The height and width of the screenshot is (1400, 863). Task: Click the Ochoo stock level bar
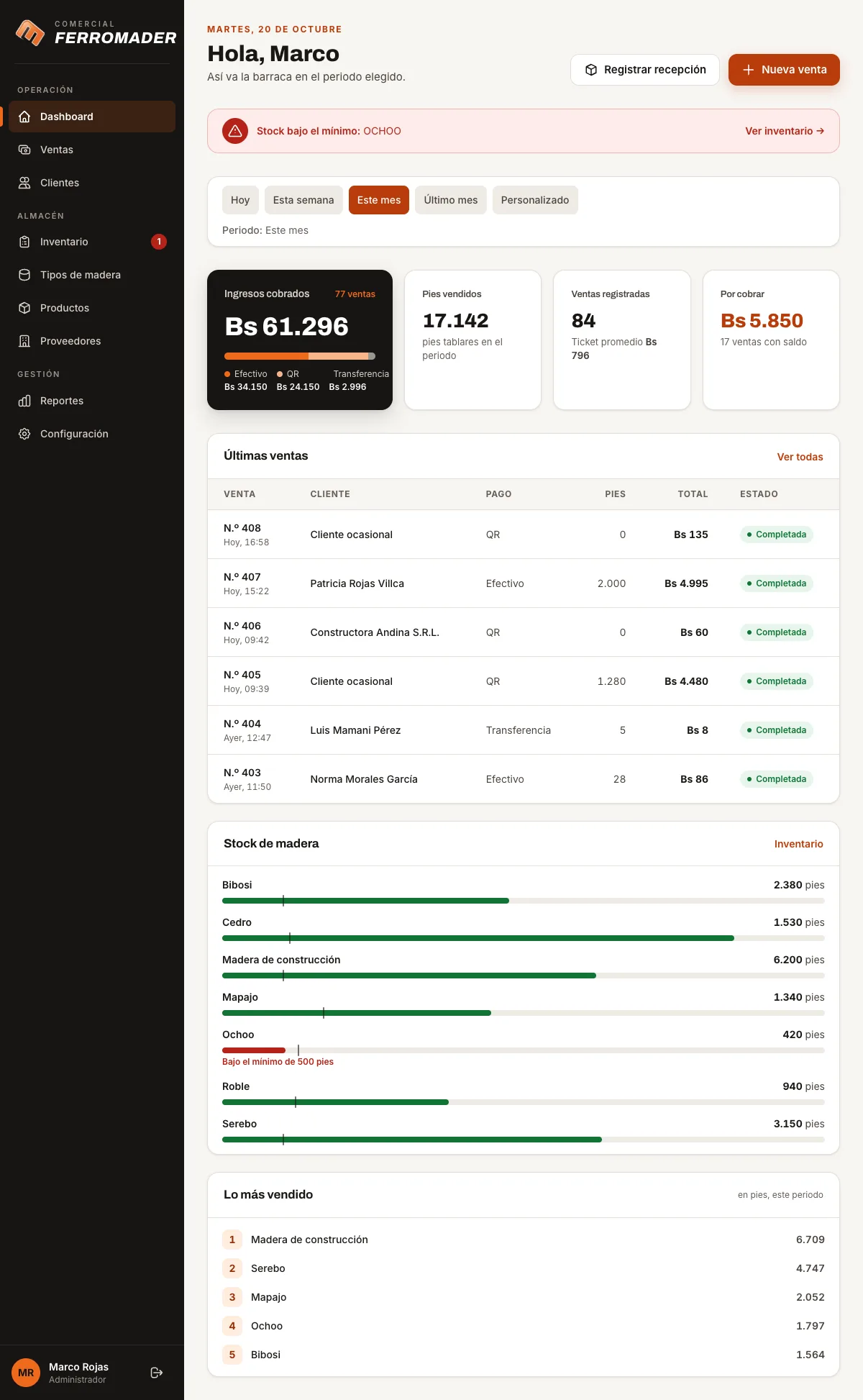tap(524, 1050)
